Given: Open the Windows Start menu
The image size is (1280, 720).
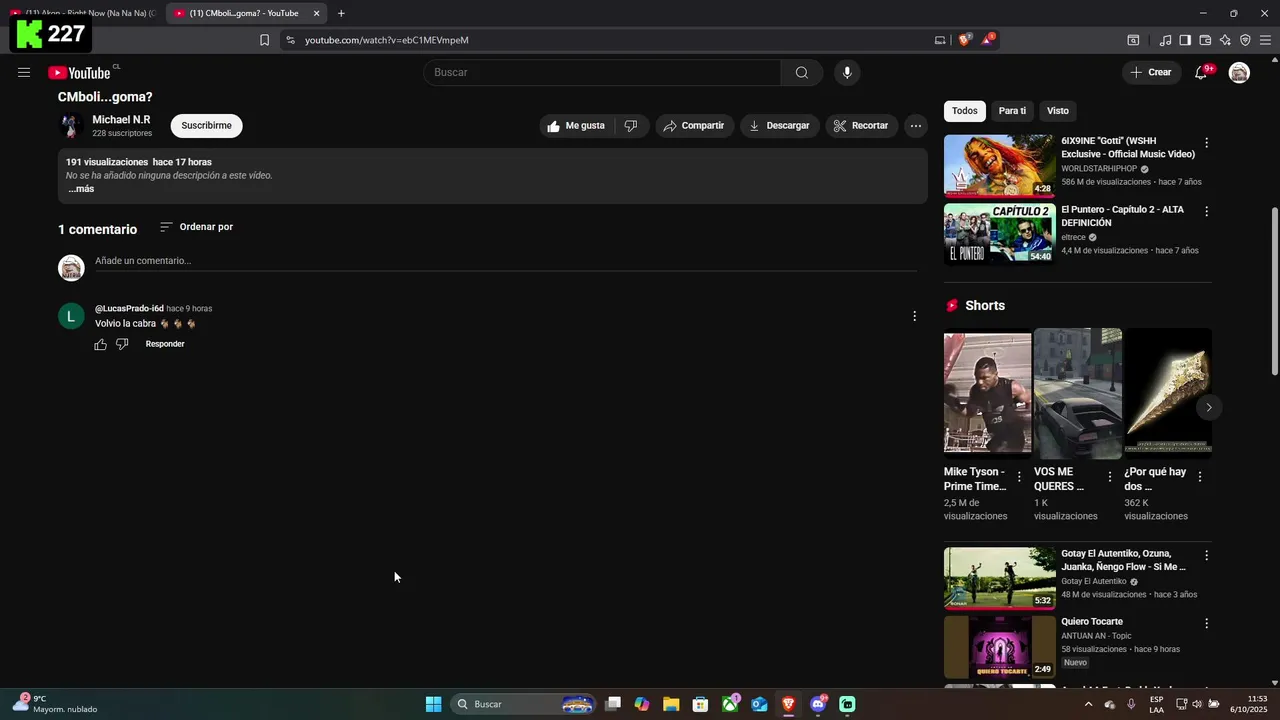Looking at the screenshot, I should click(x=433, y=704).
